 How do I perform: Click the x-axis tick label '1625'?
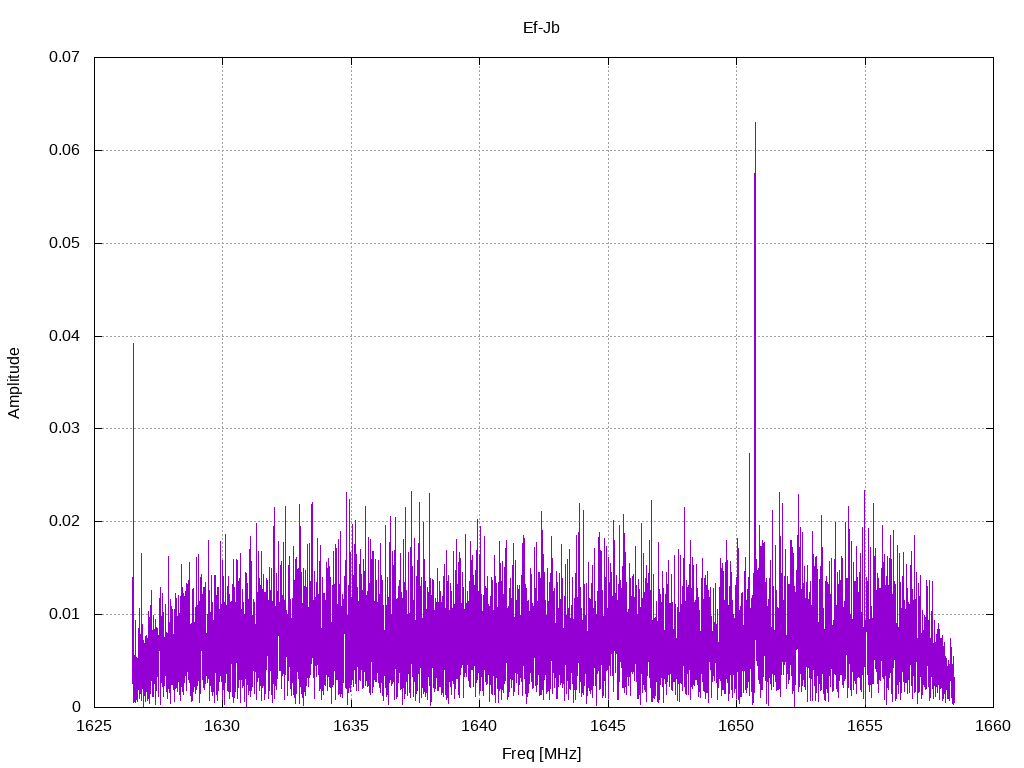click(94, 726)
